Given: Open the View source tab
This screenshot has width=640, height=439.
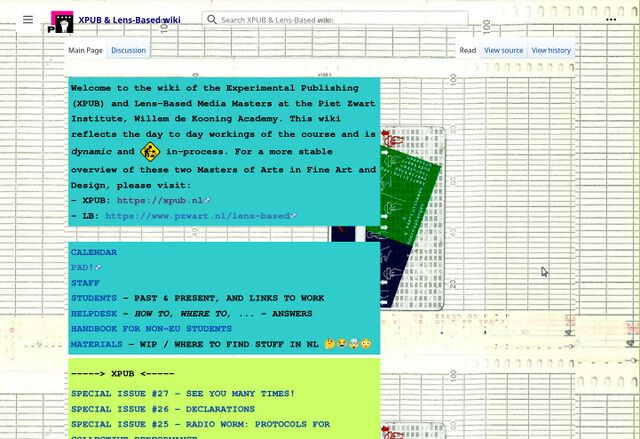Looking at the screenshot, I should (x=503, y=50).
